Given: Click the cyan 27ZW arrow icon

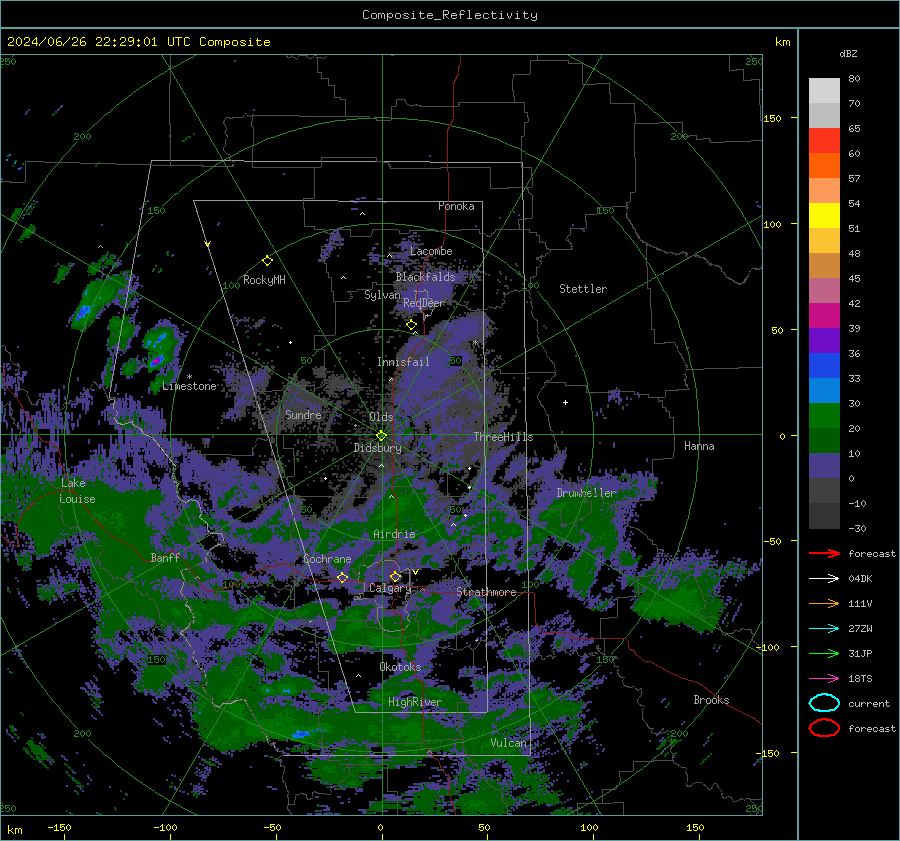Looking at the screenshot, I should [824, 629].
